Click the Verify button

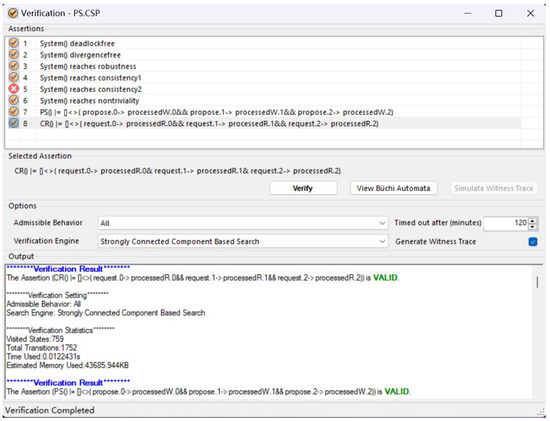[303, 188]
